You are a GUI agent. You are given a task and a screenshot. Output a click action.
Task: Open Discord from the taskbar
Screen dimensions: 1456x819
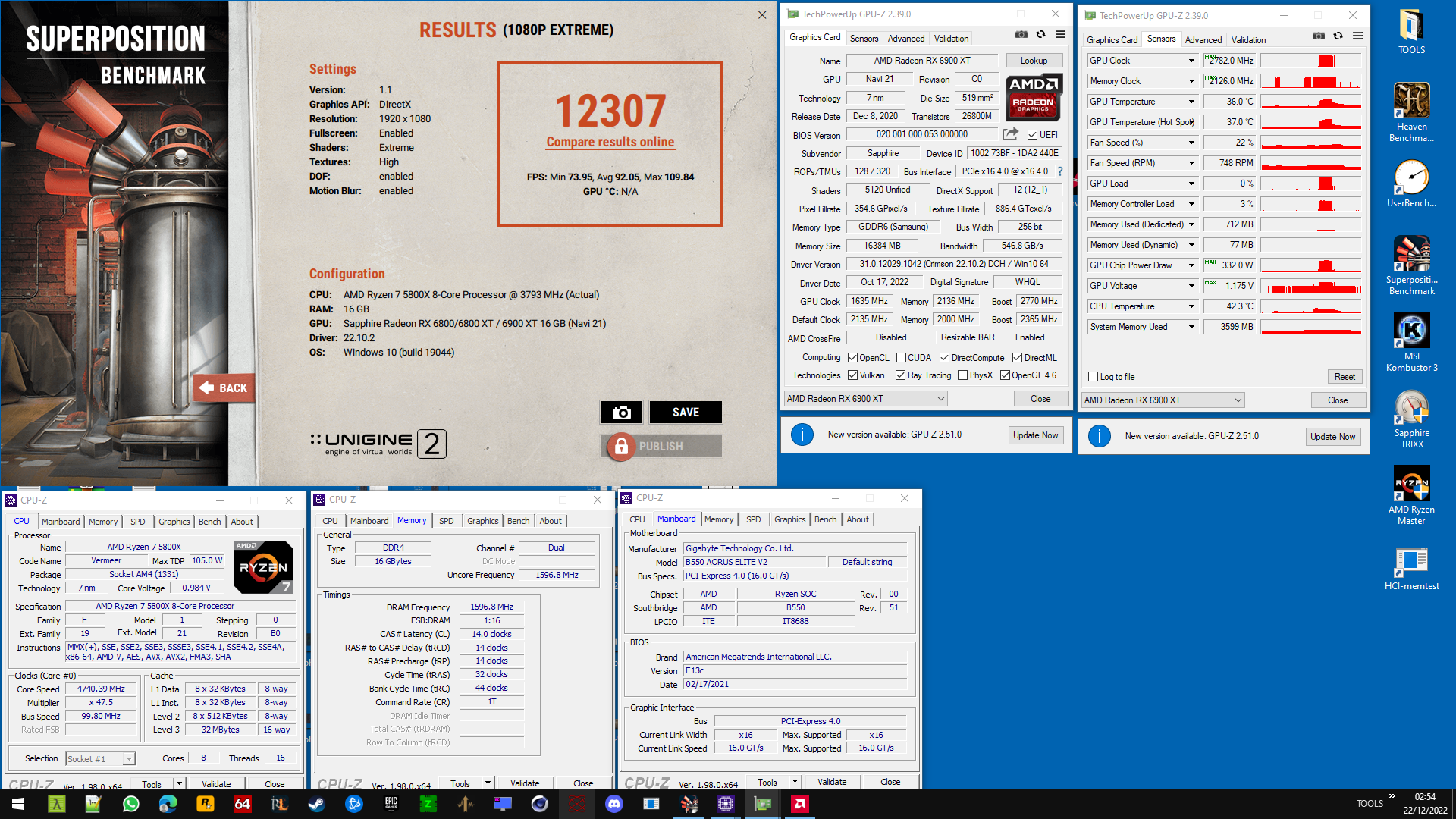(x=614, y=804)
